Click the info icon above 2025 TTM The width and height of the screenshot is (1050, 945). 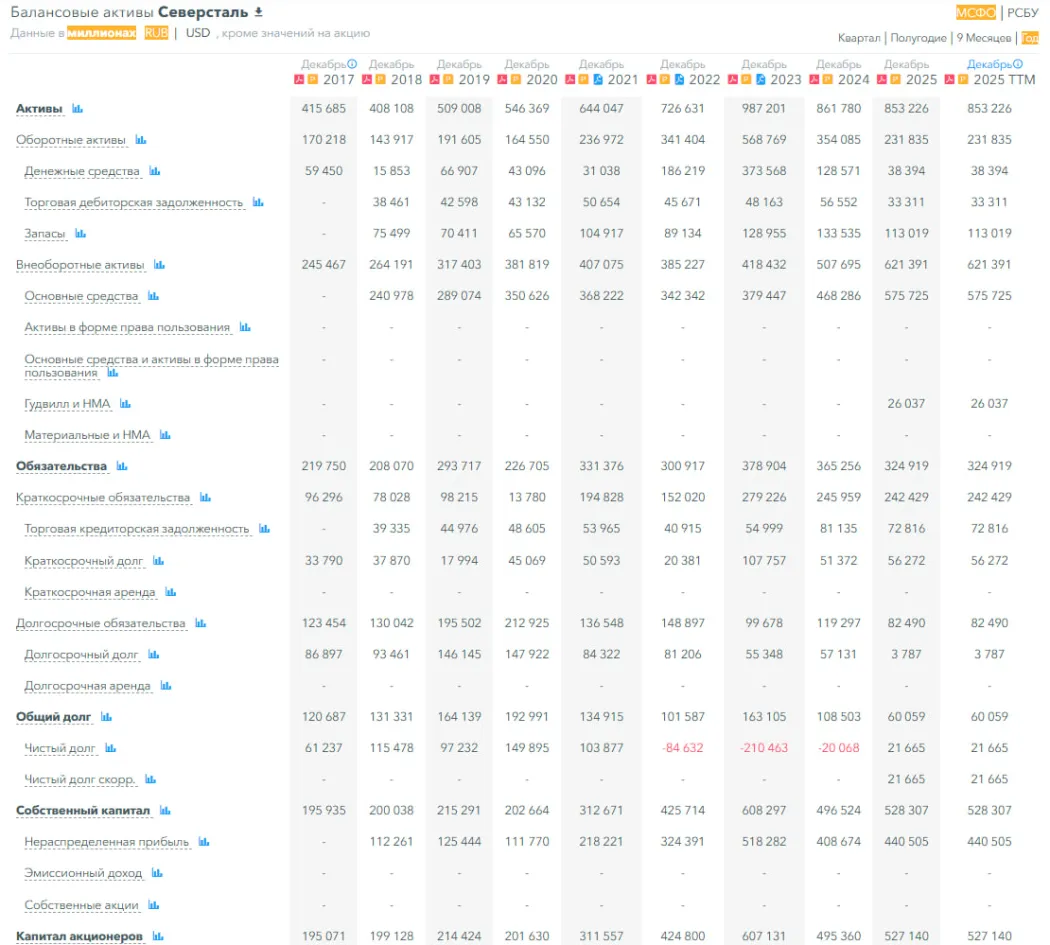(1018, 64)
